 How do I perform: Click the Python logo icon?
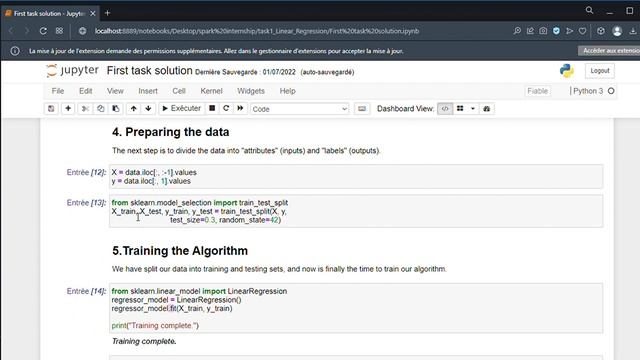coord(567,71)
